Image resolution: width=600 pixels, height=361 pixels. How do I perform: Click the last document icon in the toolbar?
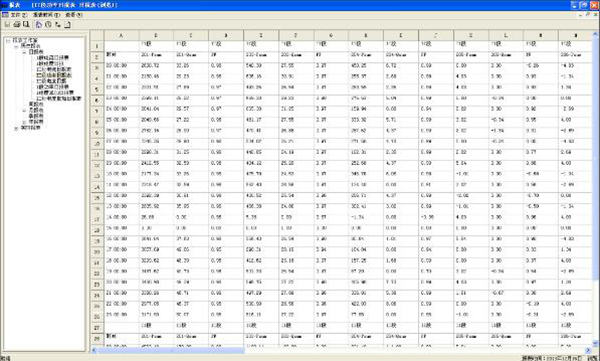click(67, 25)
